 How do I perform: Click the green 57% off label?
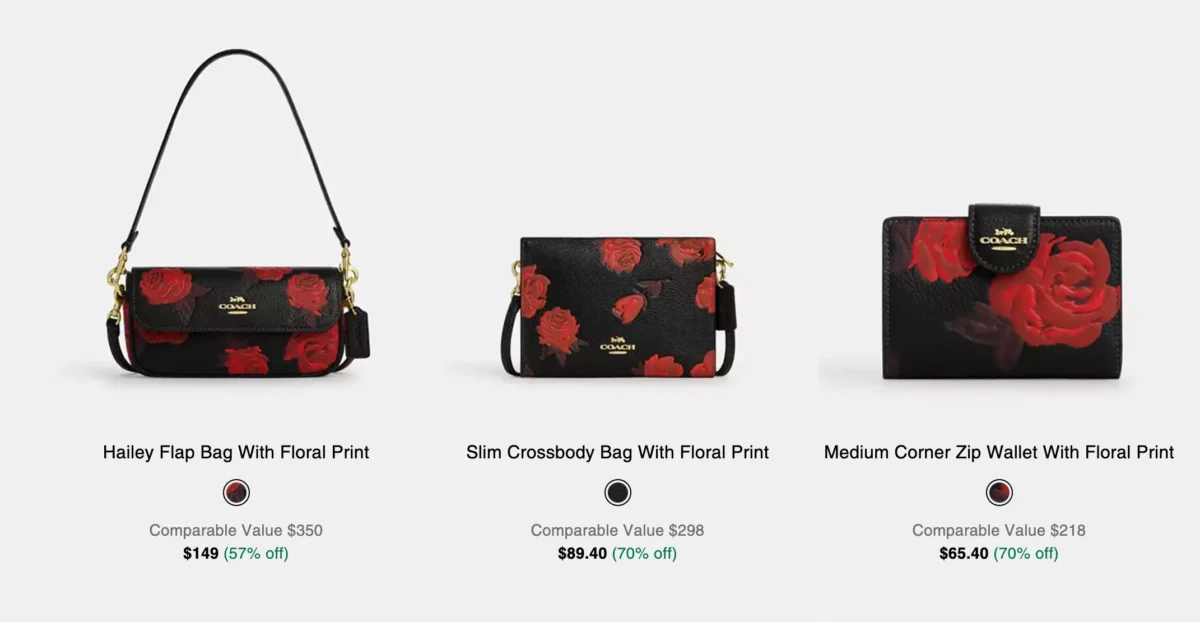tap(256, 553)
